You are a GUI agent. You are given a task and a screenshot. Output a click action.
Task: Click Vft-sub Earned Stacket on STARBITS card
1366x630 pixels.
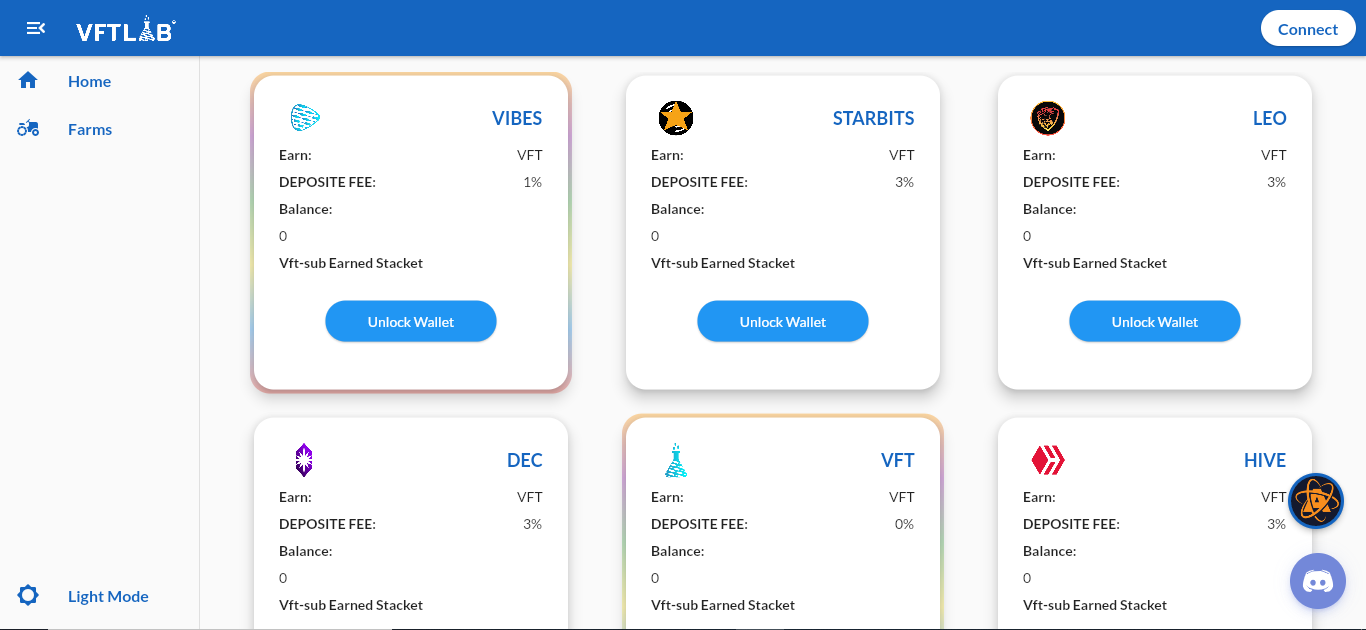point(723,263)
